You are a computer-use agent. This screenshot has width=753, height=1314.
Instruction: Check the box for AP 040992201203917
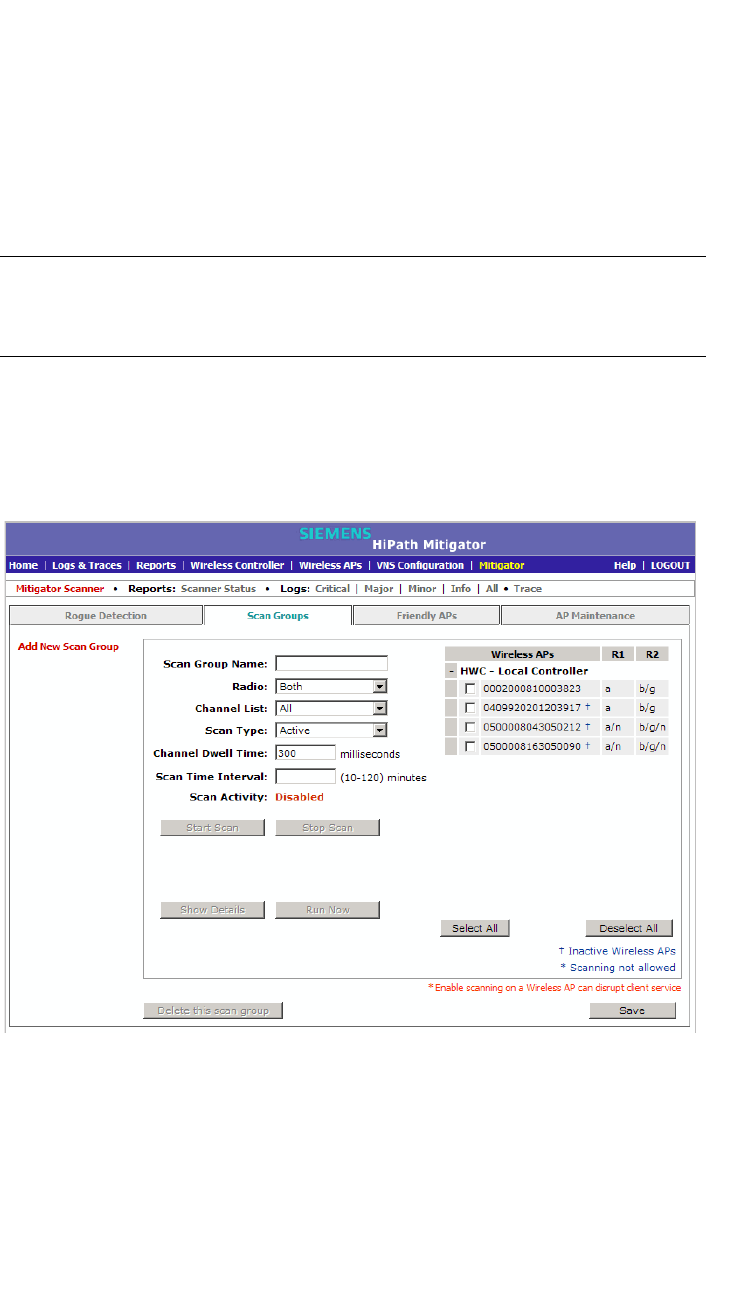tap(470, 708)
